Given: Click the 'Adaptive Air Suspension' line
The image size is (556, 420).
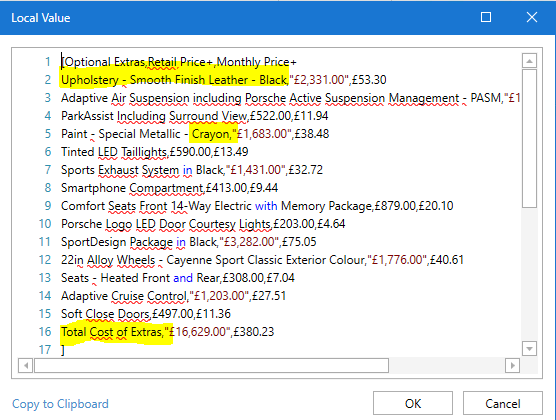Looking at the screenshot, I should click(x=290, y=98).
